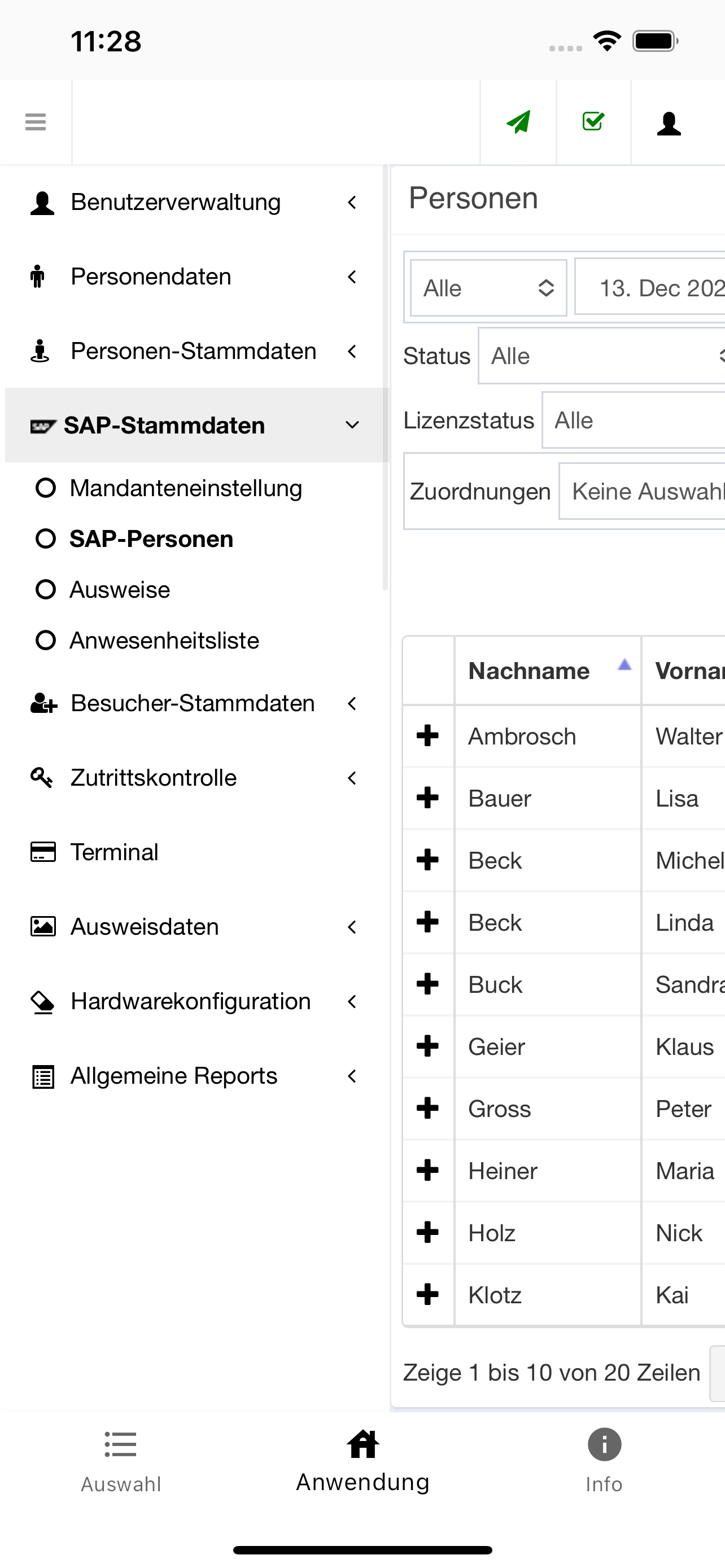Tap the Zutrittskontrolle key icon
725x1568 pixels.
click(x=41, y=777)
